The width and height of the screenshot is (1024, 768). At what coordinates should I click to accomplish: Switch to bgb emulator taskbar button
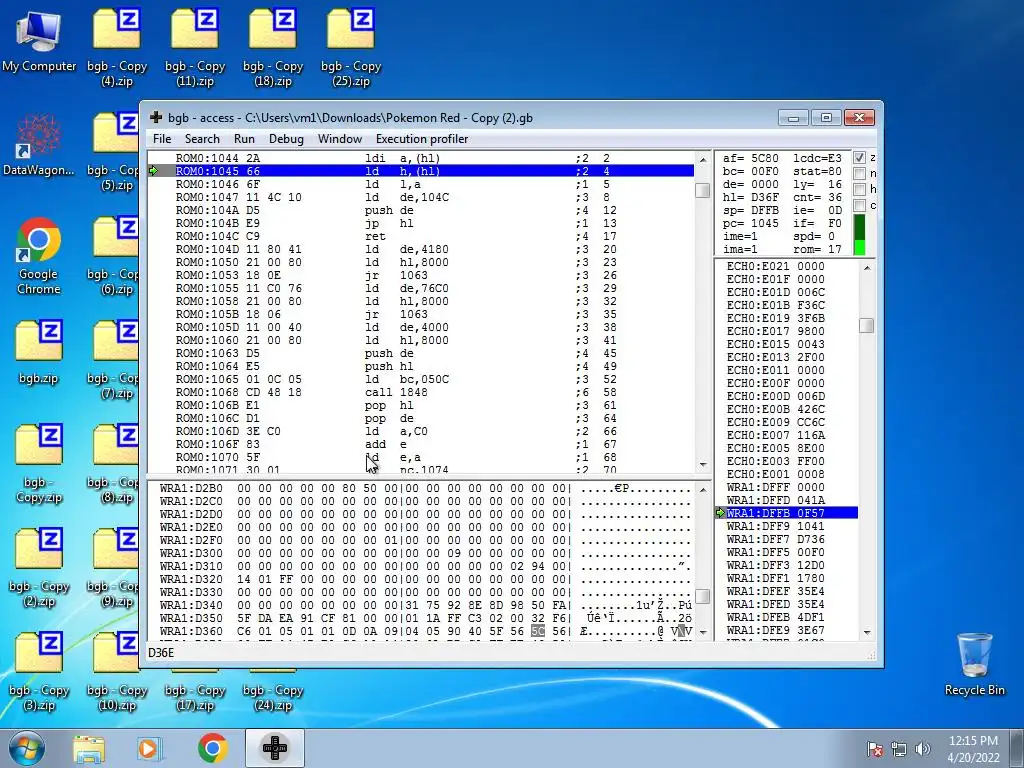coord(275,748)
